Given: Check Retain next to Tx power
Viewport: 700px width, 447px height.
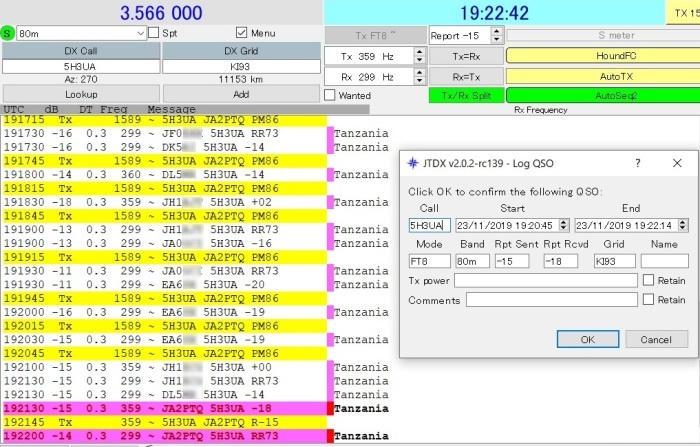Looking at the screenshot, I should tap(648, 280).
